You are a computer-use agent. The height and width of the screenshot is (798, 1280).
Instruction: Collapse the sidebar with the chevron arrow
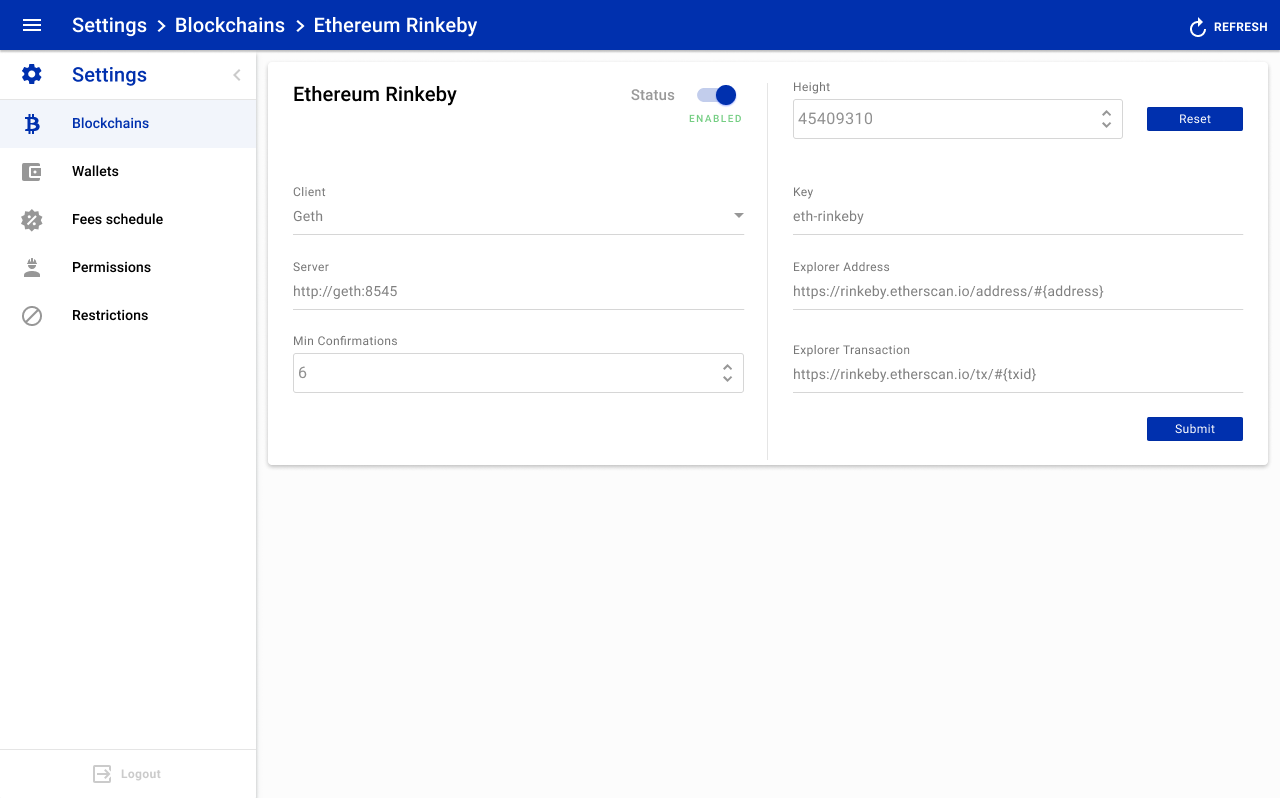237,75
